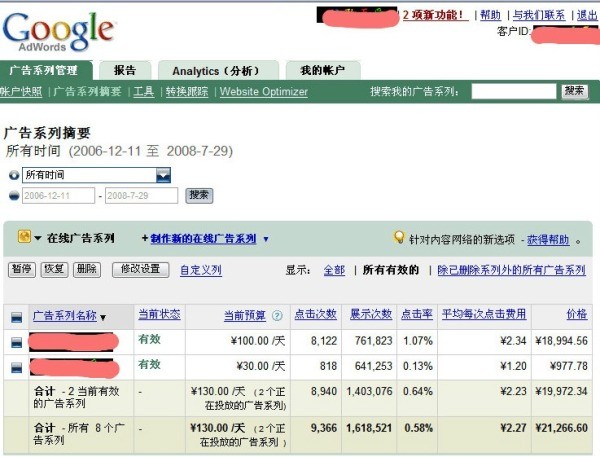Screen dimensions: 600x457
Task: Click the help icon beside 当前预算
Action: pos(277,315)
